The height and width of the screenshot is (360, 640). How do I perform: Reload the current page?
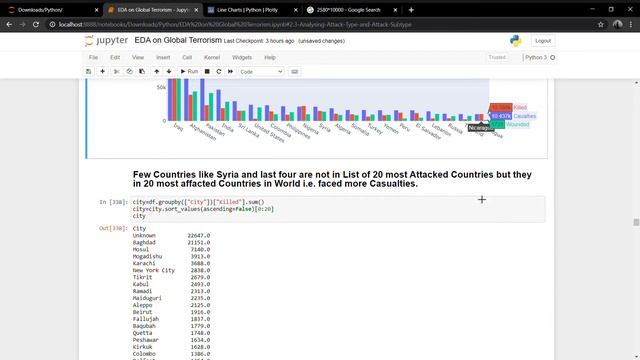coord(36,24)
